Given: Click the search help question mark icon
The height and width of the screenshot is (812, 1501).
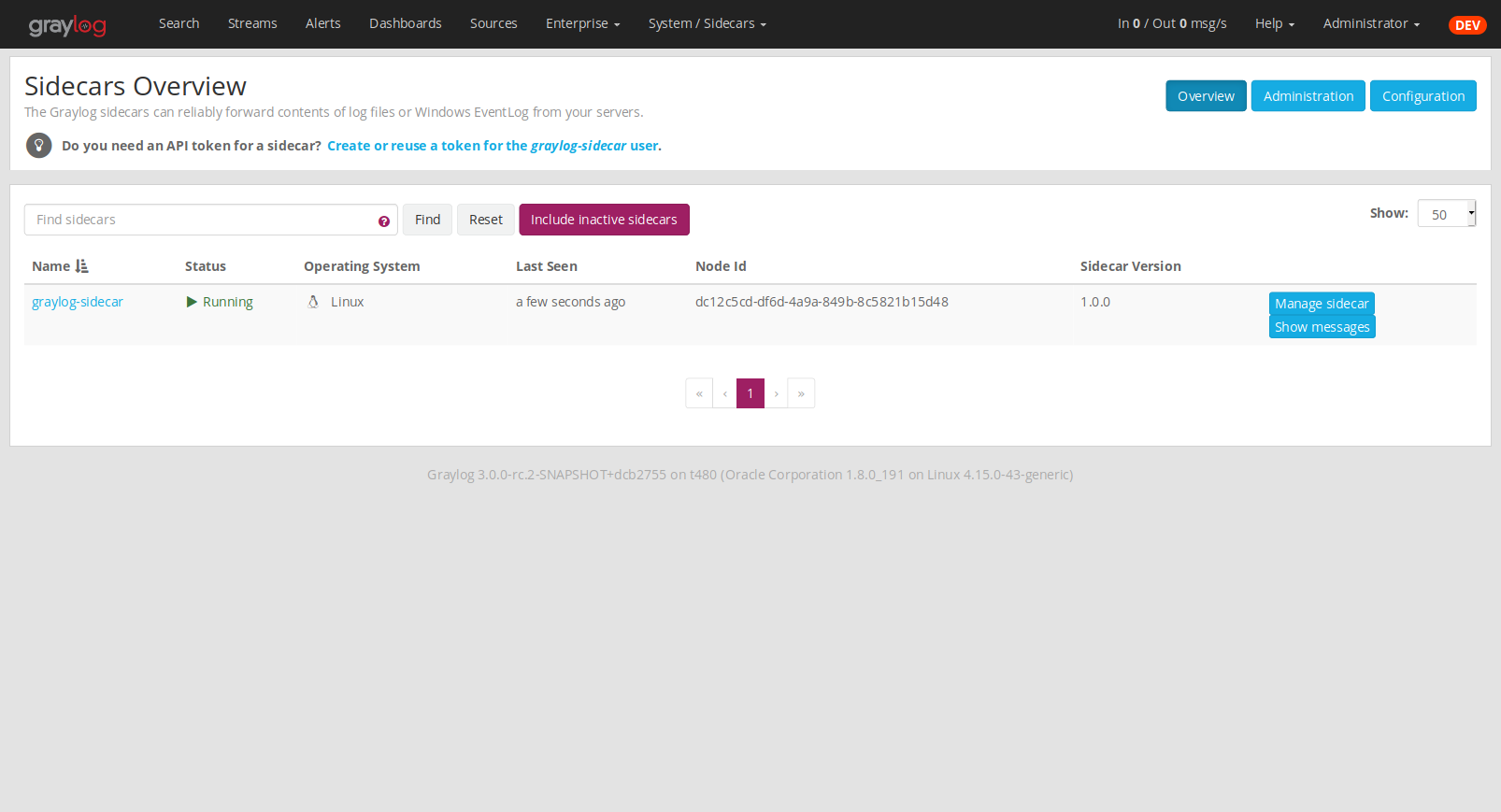Looking at the screenshot, I should 384,221.
